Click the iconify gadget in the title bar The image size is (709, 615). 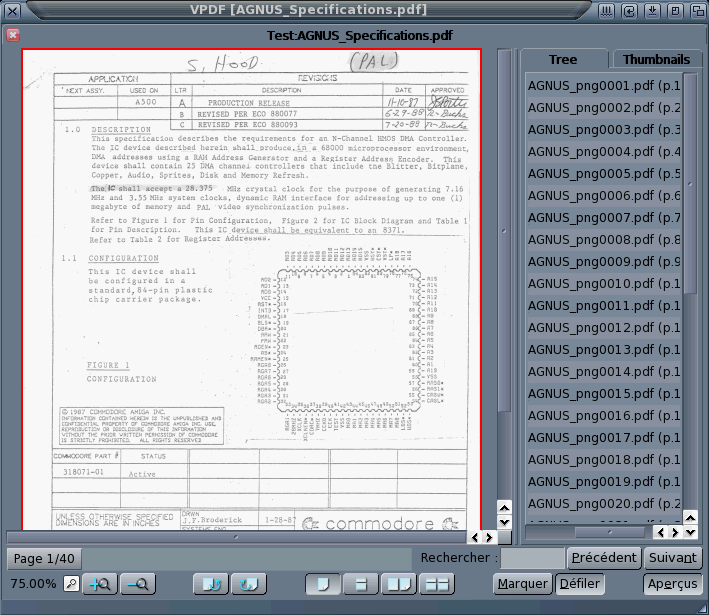click(x=606, y=10)
